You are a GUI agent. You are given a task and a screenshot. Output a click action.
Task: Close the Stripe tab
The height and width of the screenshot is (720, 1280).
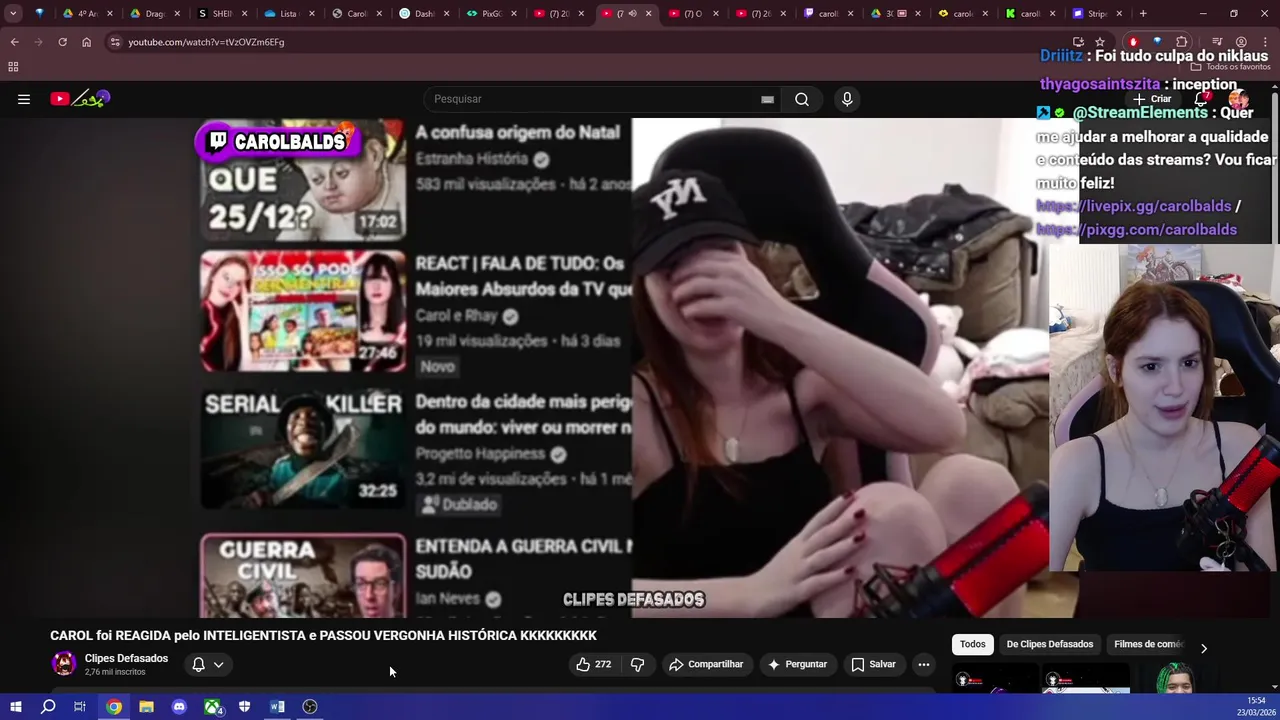1119,14
